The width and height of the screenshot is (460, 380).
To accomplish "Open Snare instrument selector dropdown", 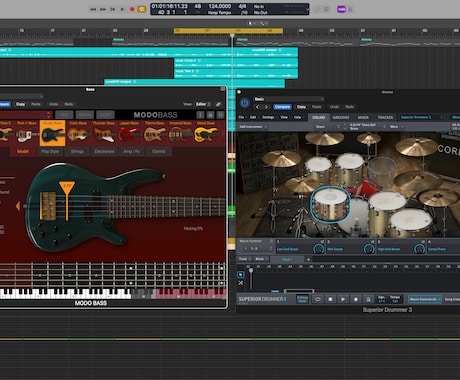I will [x=328, y=127].
